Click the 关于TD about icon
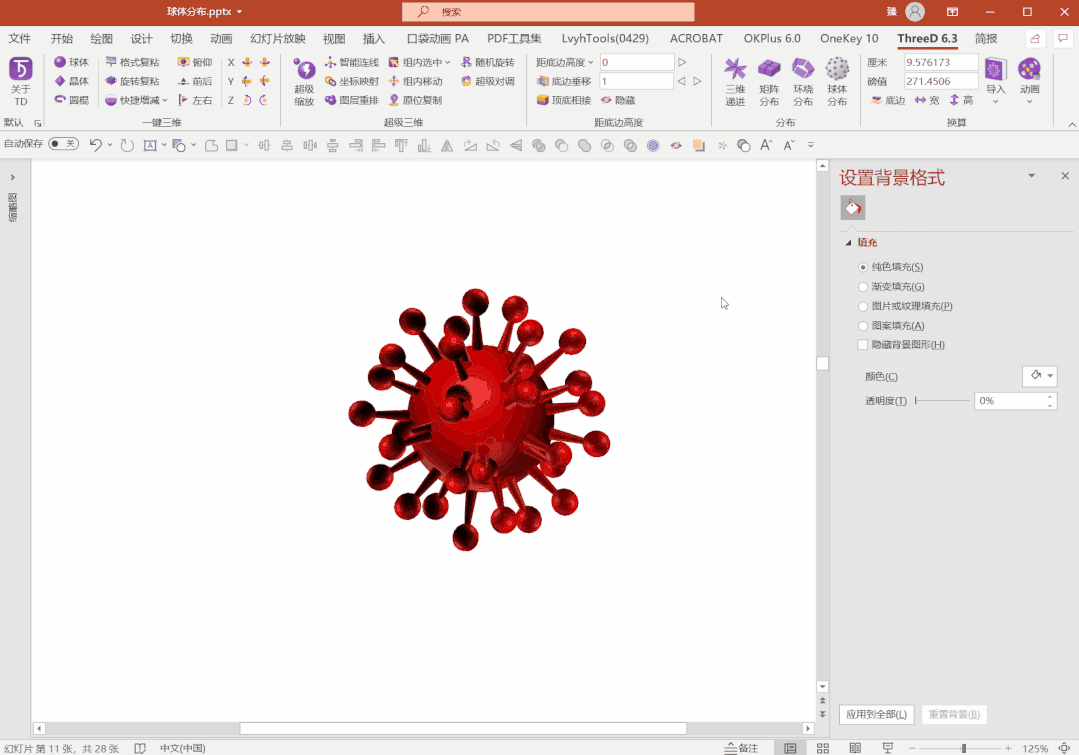The width and height of the screenshot is (1079, 755). 21,81
